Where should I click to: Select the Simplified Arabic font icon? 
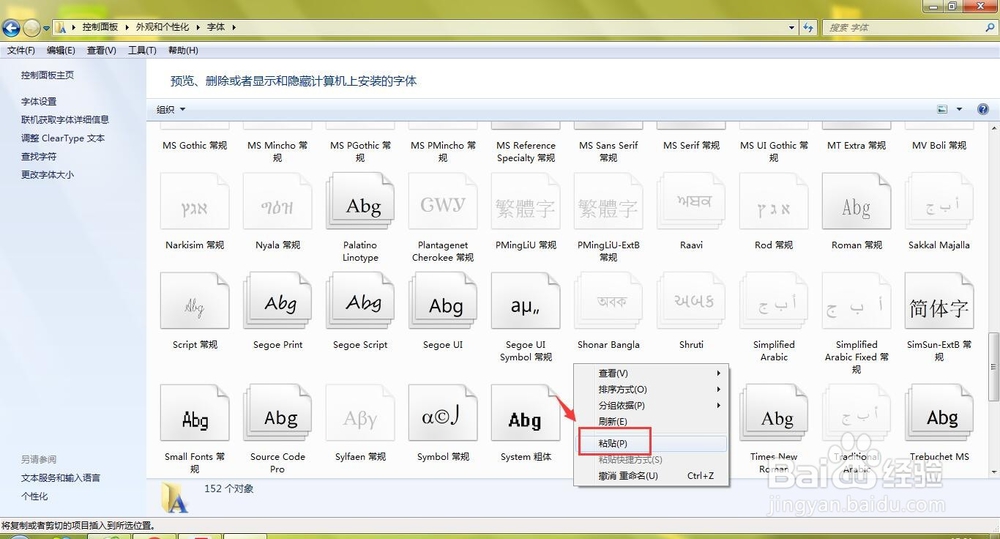[774, 301]
